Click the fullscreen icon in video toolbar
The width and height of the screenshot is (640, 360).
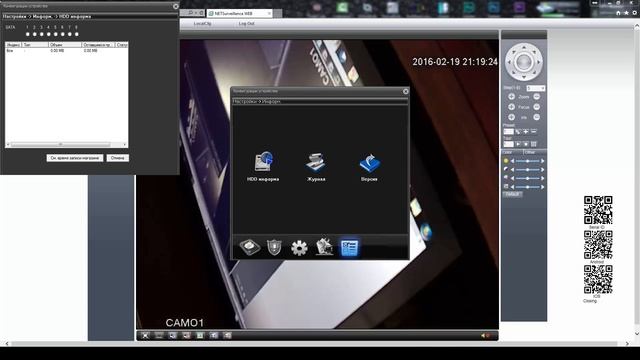[x=145, y=336]
